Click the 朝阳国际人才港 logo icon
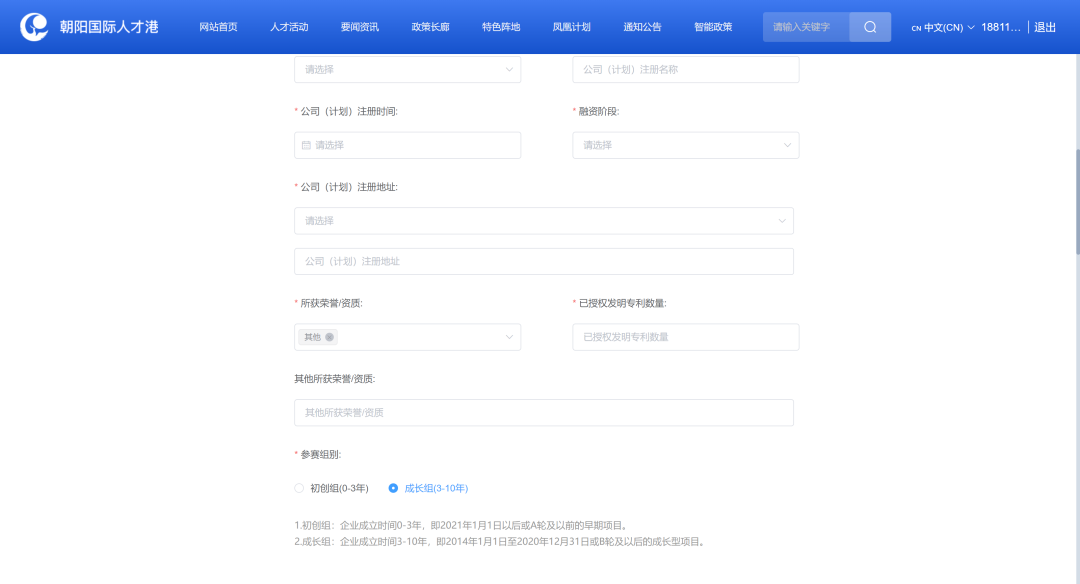 coord(35,27)
